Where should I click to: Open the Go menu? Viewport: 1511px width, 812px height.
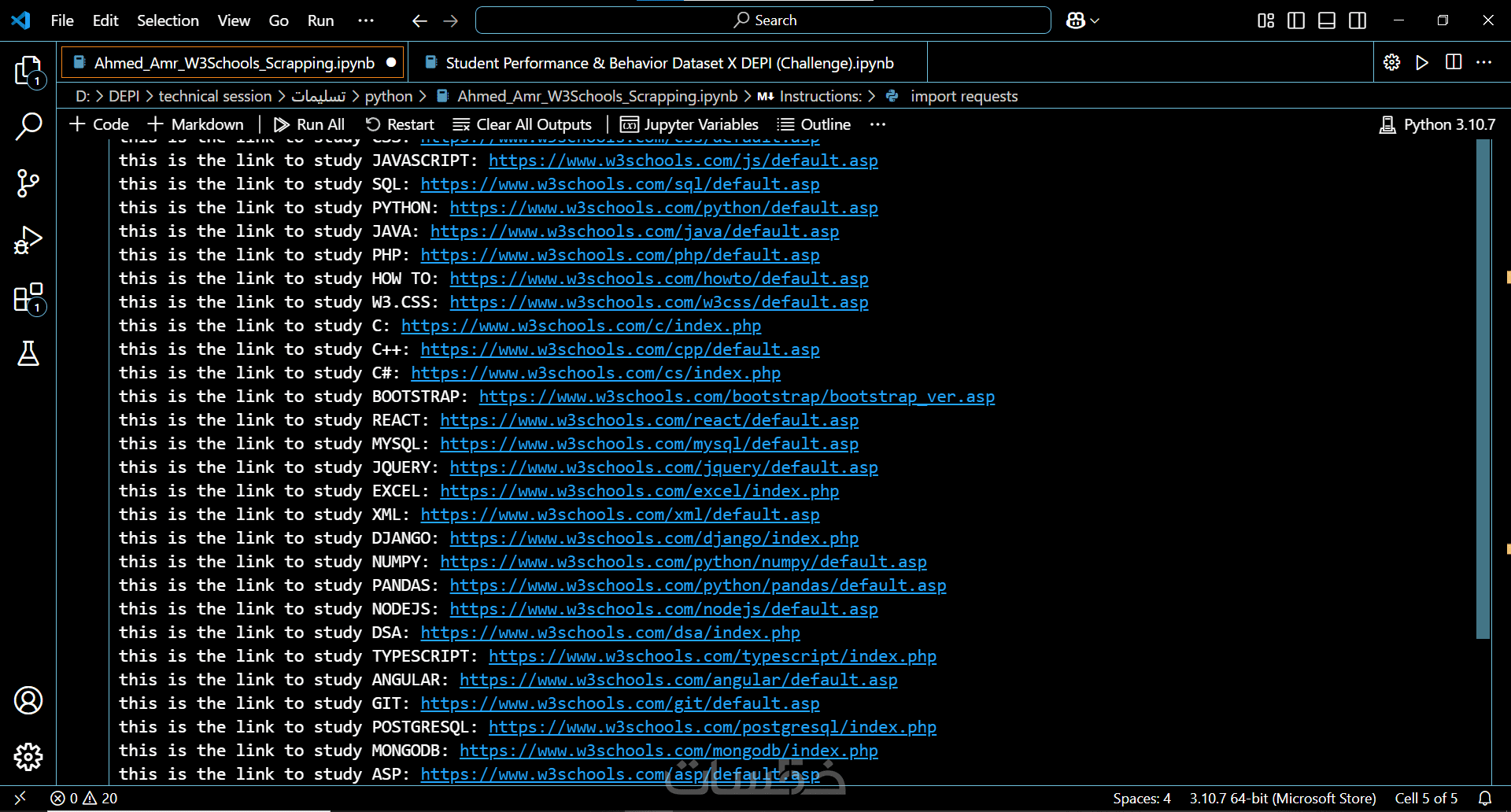(x=279, y=20)
